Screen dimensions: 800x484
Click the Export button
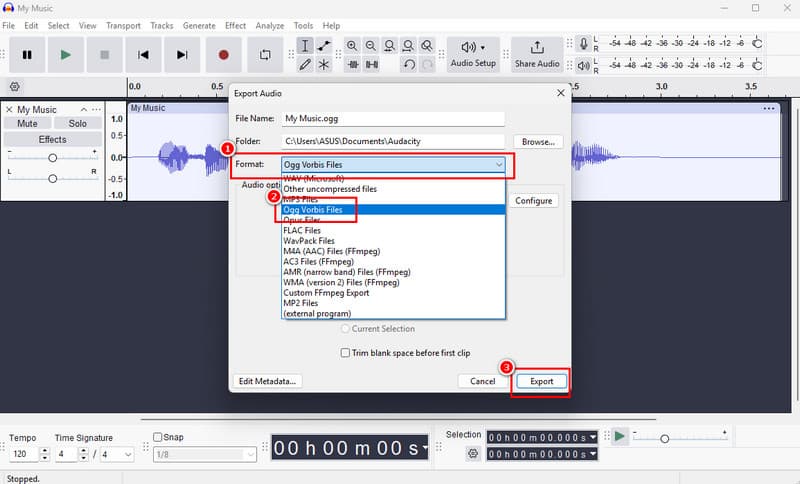pyautogui.click(x=541, y=381)
